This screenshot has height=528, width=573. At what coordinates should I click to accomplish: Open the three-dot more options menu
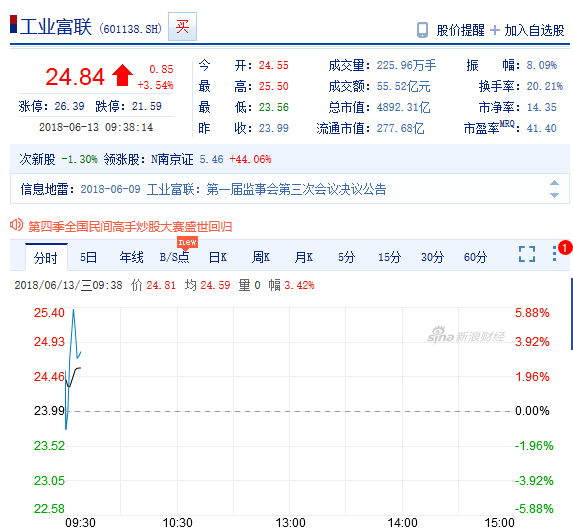click(554, 254)
